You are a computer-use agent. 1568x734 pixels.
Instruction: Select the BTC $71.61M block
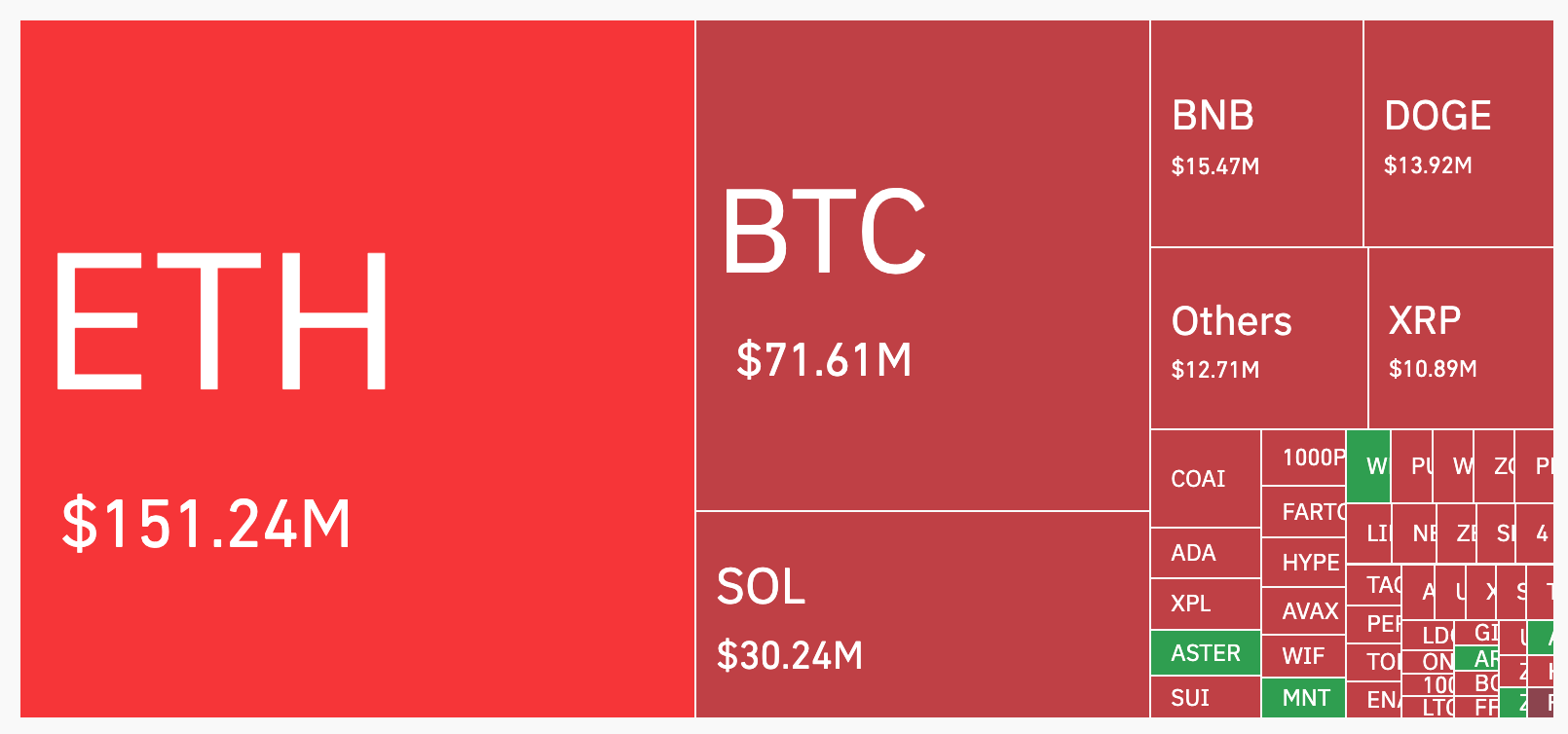pos(922,265)
